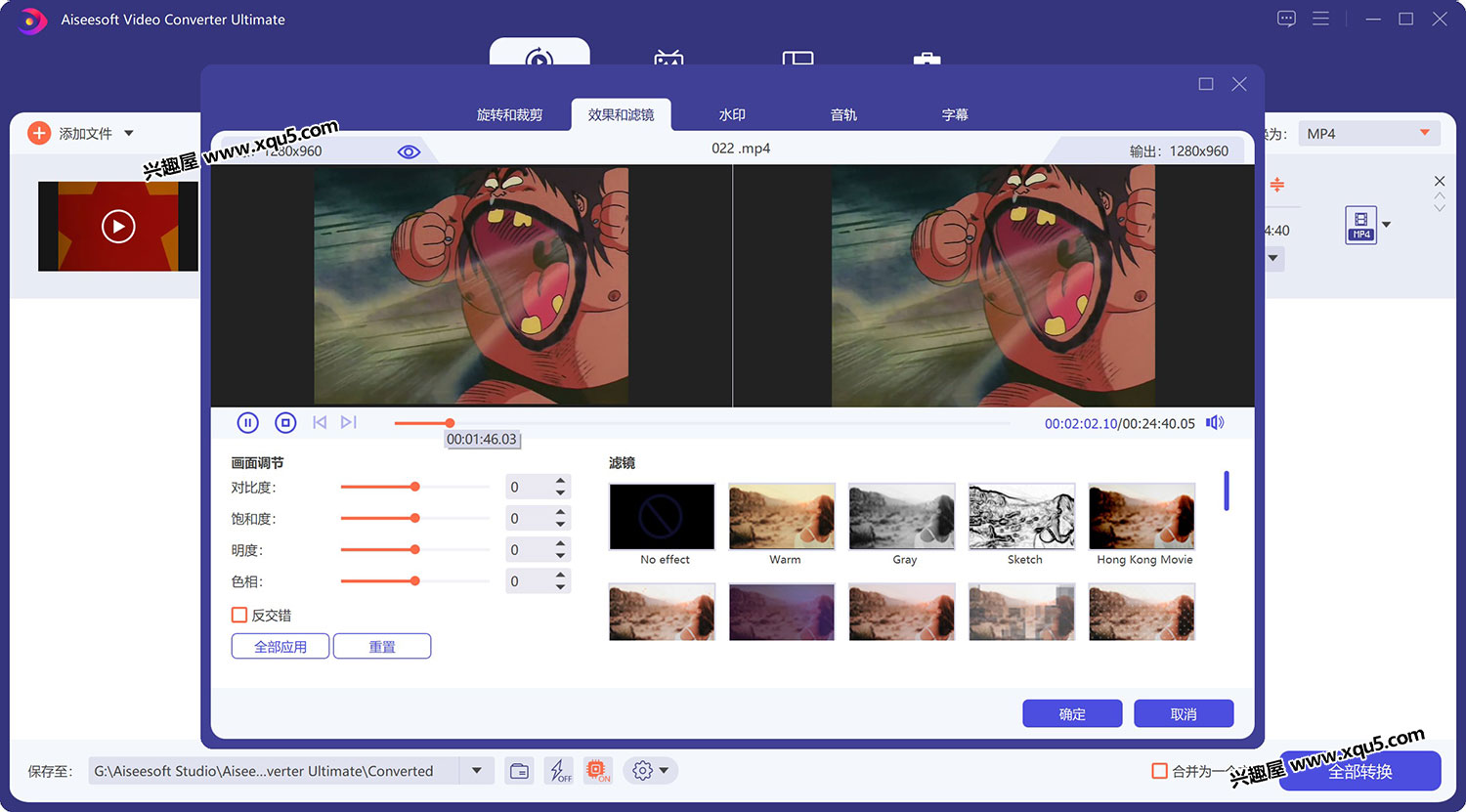Image resolution: width=1466 pixels, height=812 pixels.
Task: Stop the video preview playback
Action: [285, 423]
